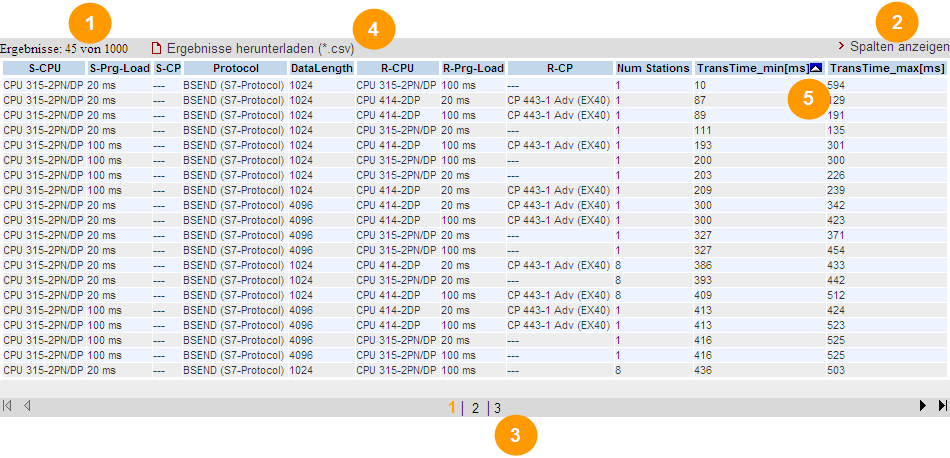Click TransTime_min cell value 87
The height and width of the screenshot is (458, 950).
click(x=700, y=100)
